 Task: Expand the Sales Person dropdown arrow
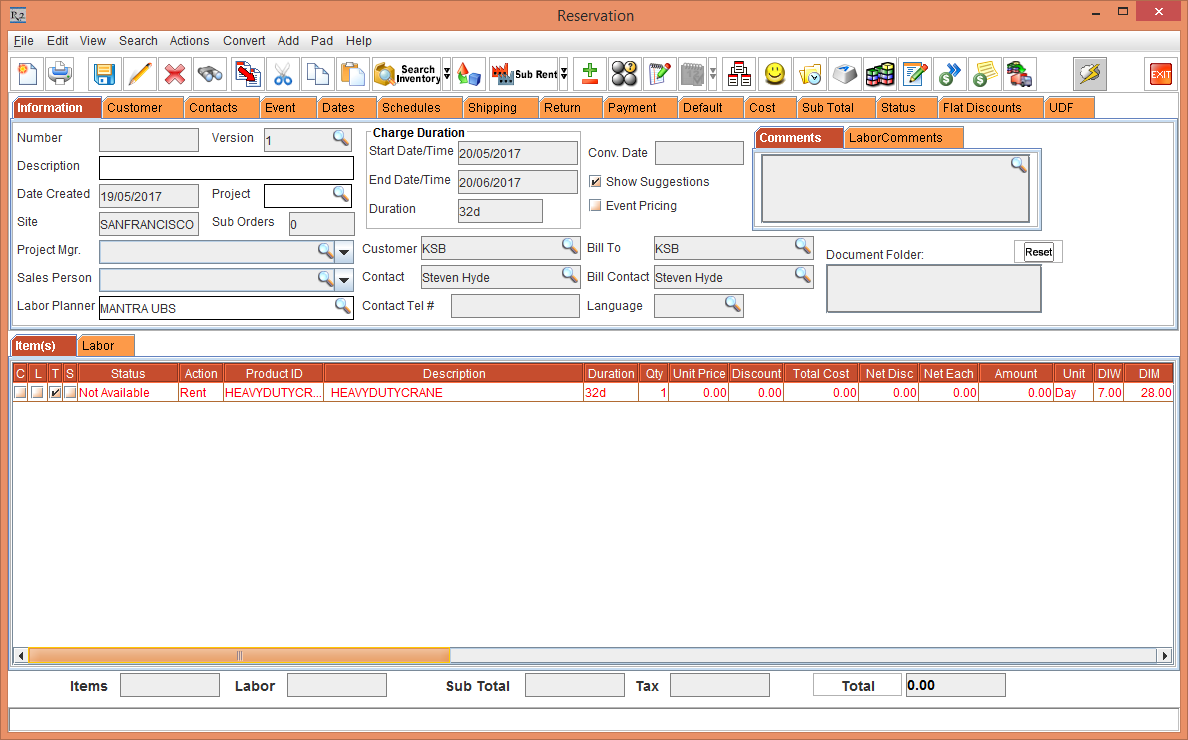pos(344,279)
